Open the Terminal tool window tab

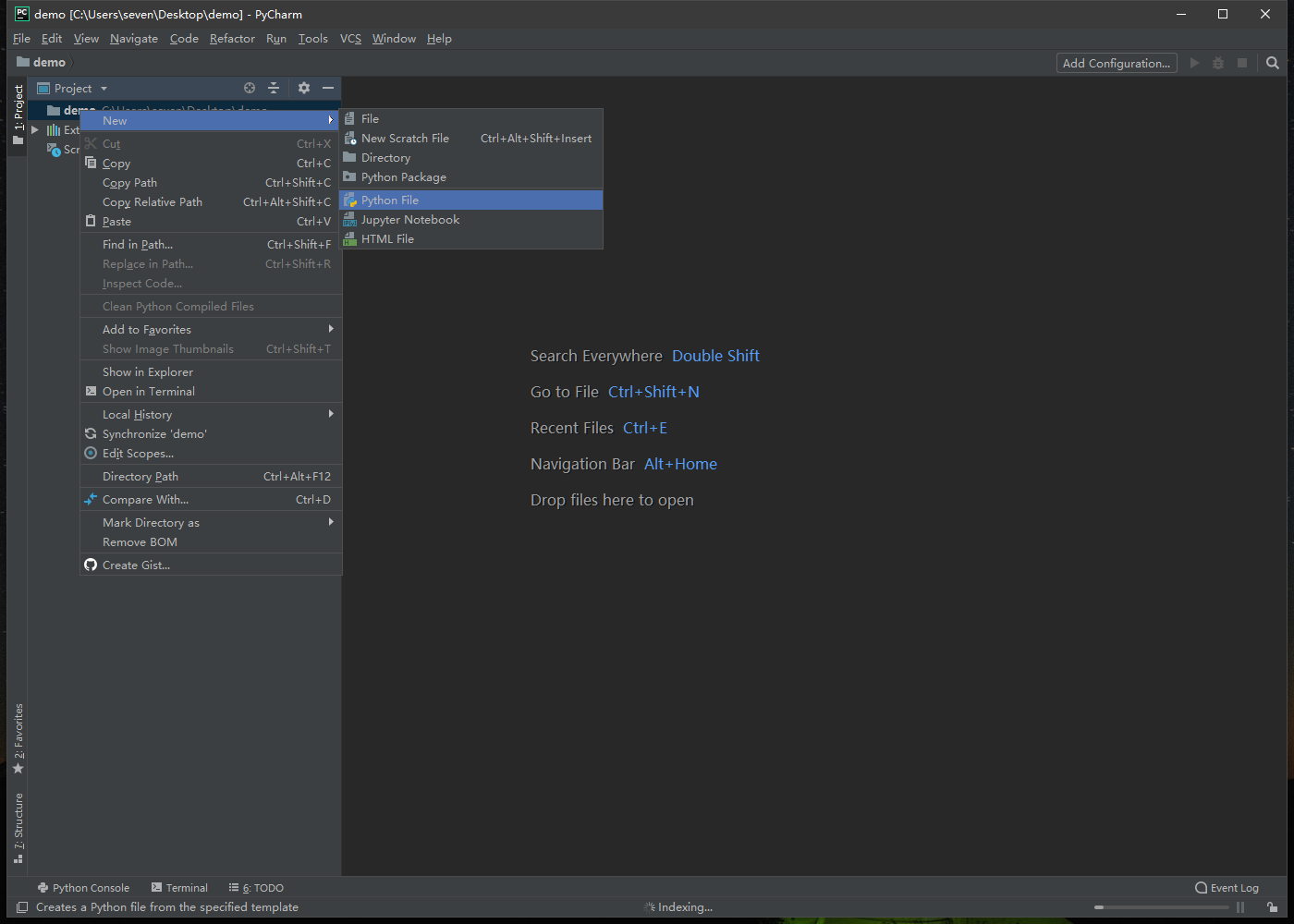[x=179, y=888]
